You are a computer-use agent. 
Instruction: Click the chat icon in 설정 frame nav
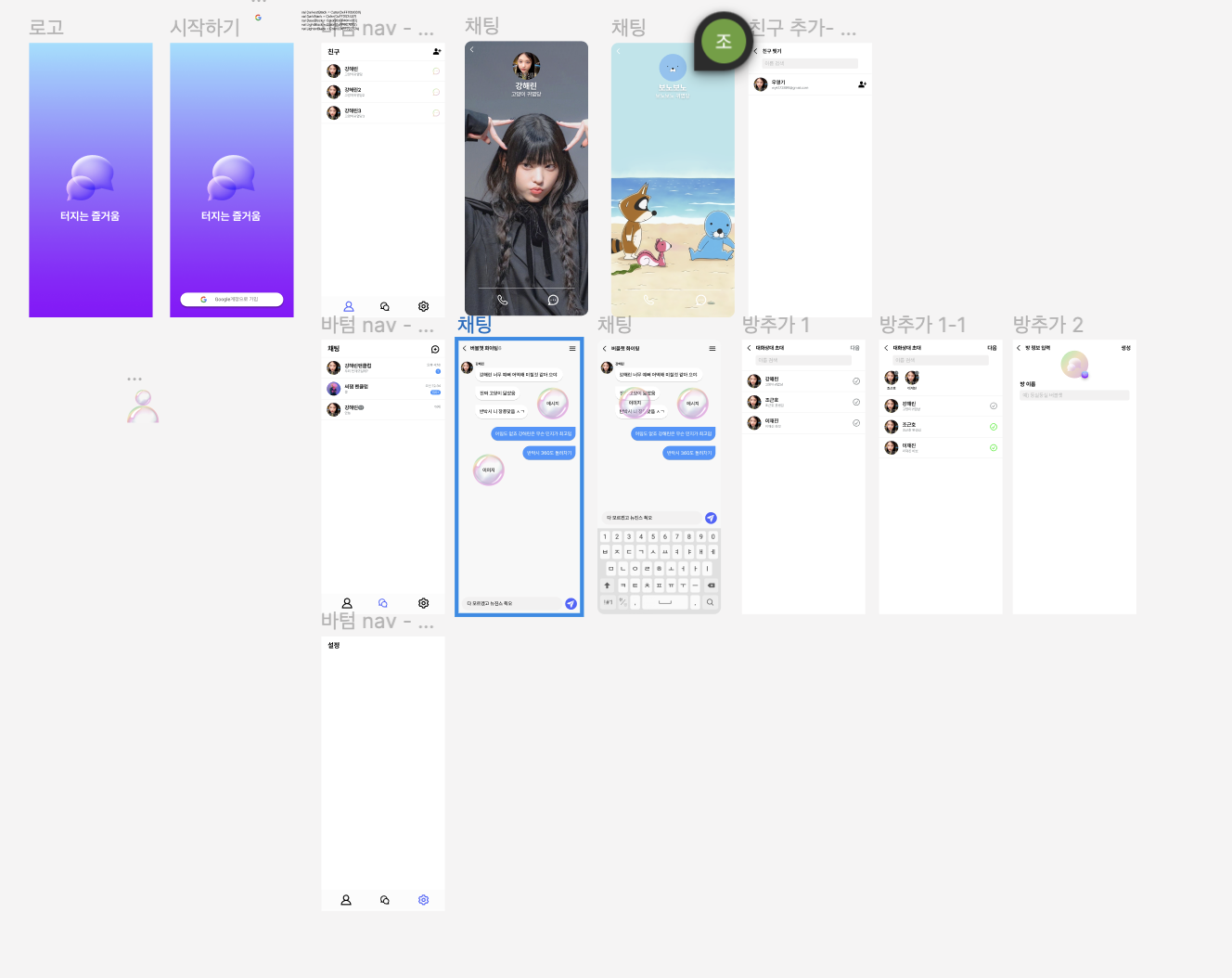(x=385, y=900)
